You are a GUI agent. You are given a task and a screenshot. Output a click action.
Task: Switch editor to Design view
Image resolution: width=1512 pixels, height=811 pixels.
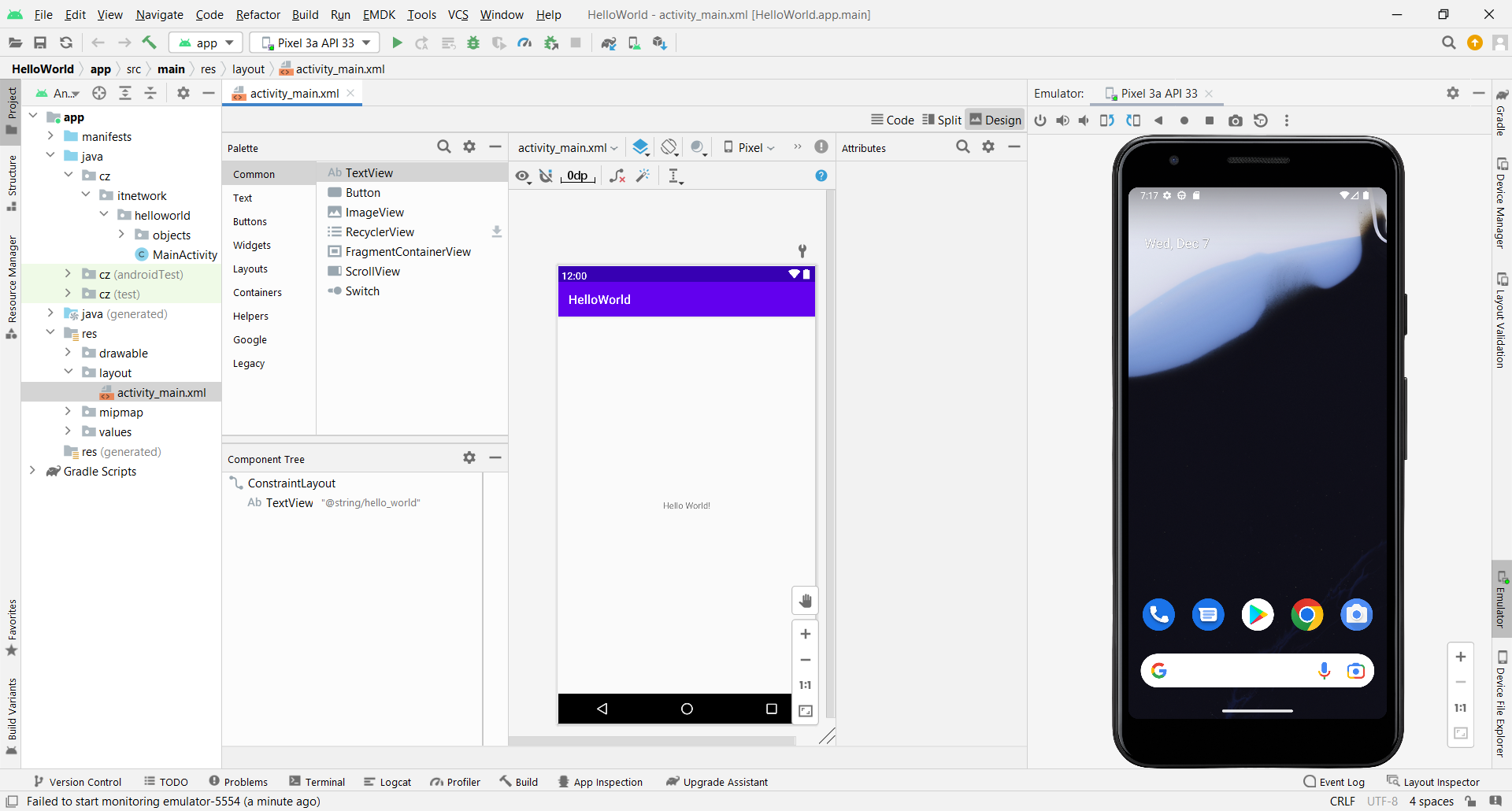995,120
